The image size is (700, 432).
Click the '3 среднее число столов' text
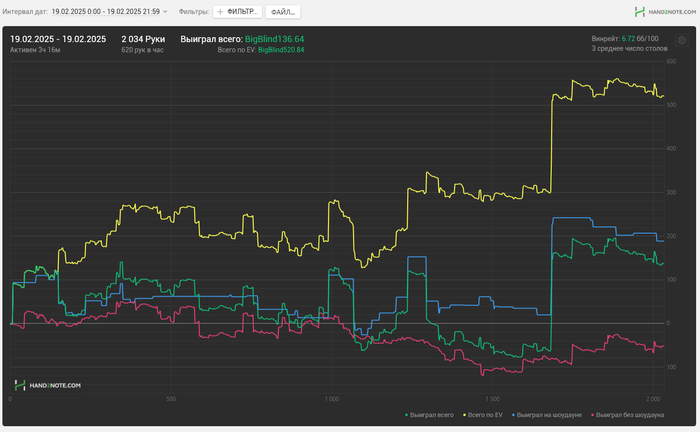pyautogui.click(x=629, y=49)
